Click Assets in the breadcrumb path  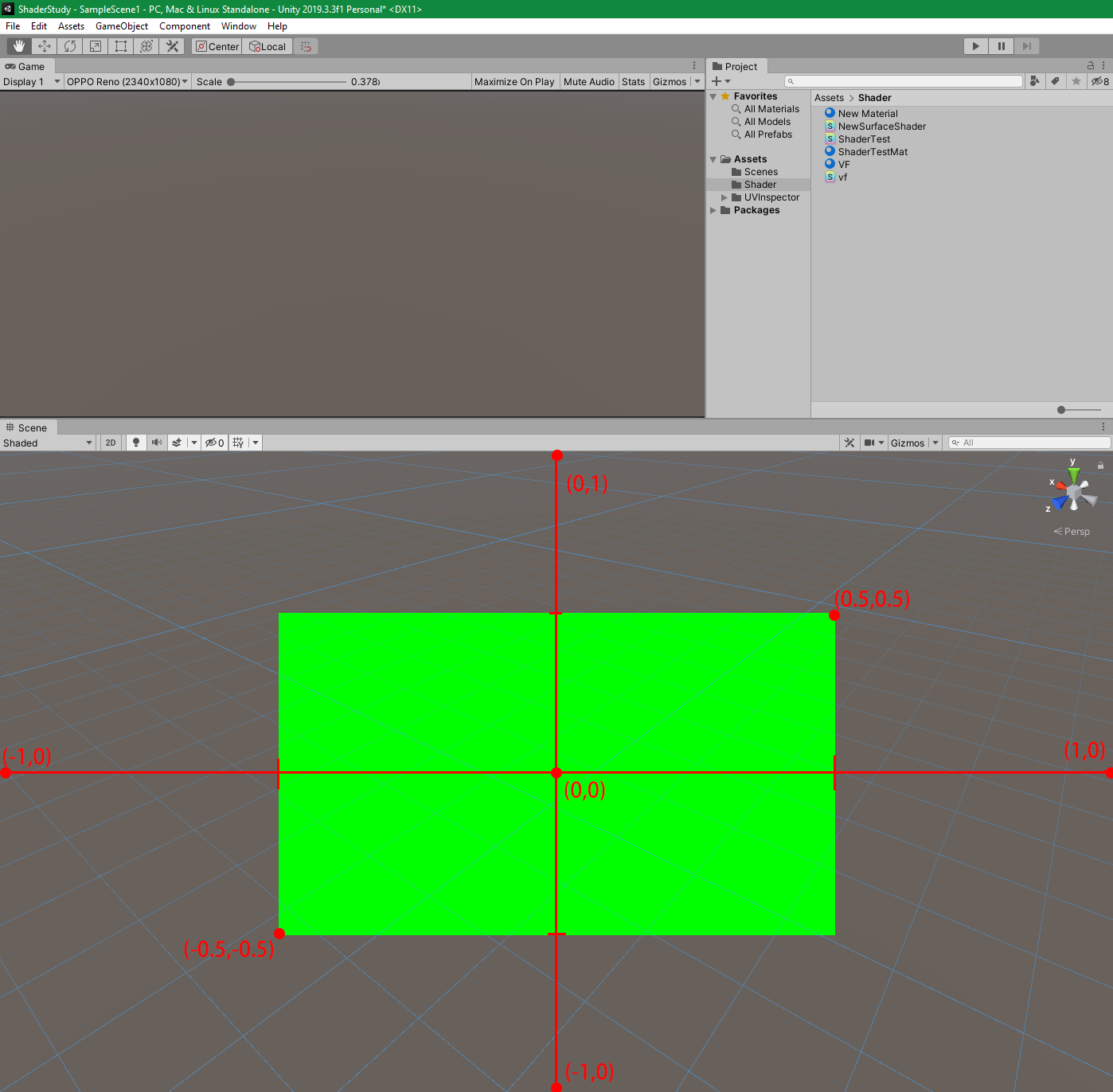(829, 98)
